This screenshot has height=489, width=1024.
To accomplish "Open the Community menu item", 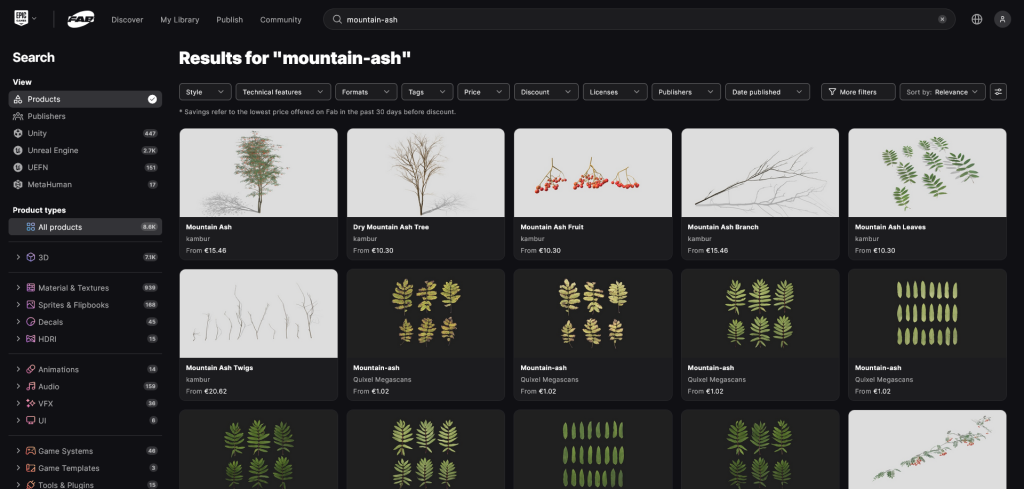I will point(281,20).
